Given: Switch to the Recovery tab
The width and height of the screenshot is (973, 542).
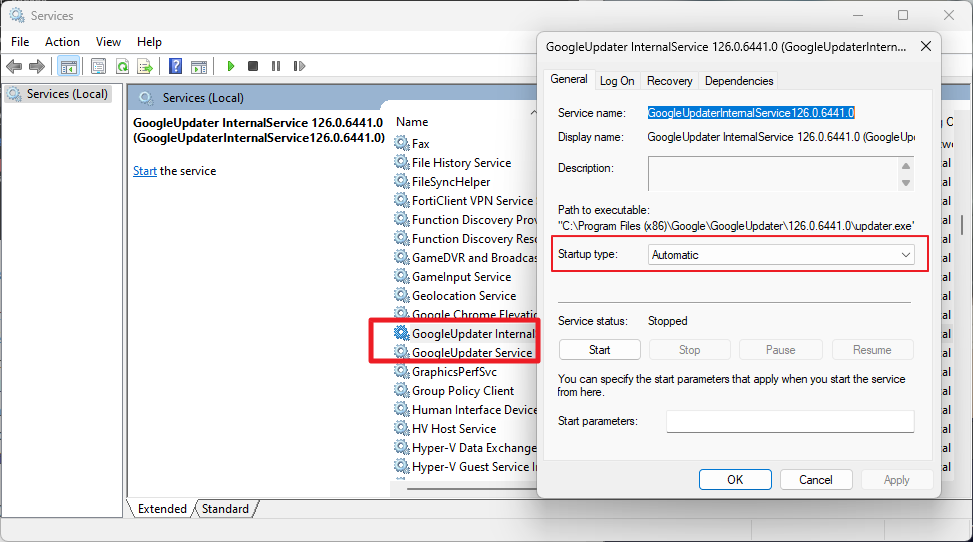Looking at the screenshot, I should [x=669, y=81].
